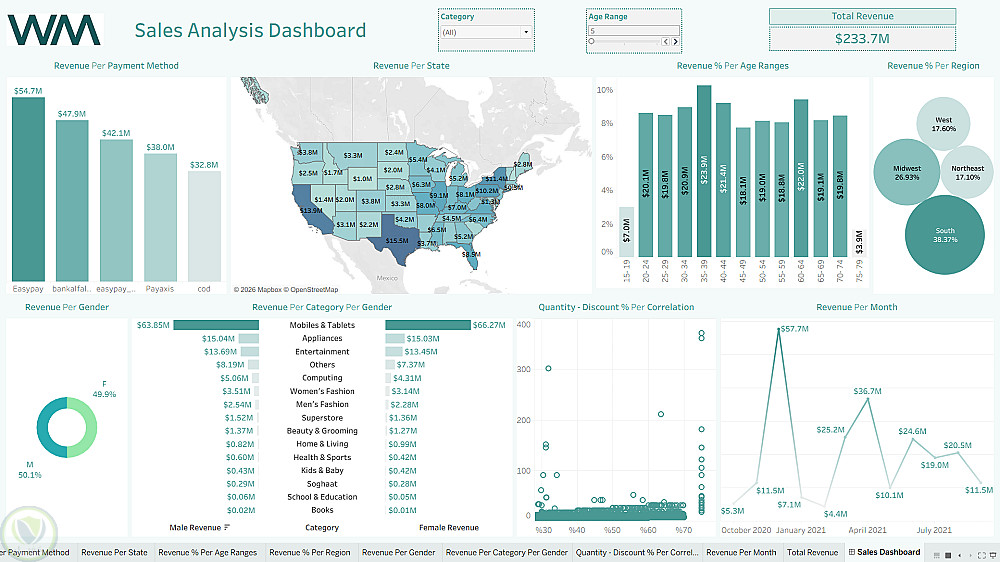Click the Sales Analysis Dashboard title
Image resolution: width=1000 pixels, height=562 pixels.
click(250, 31)
